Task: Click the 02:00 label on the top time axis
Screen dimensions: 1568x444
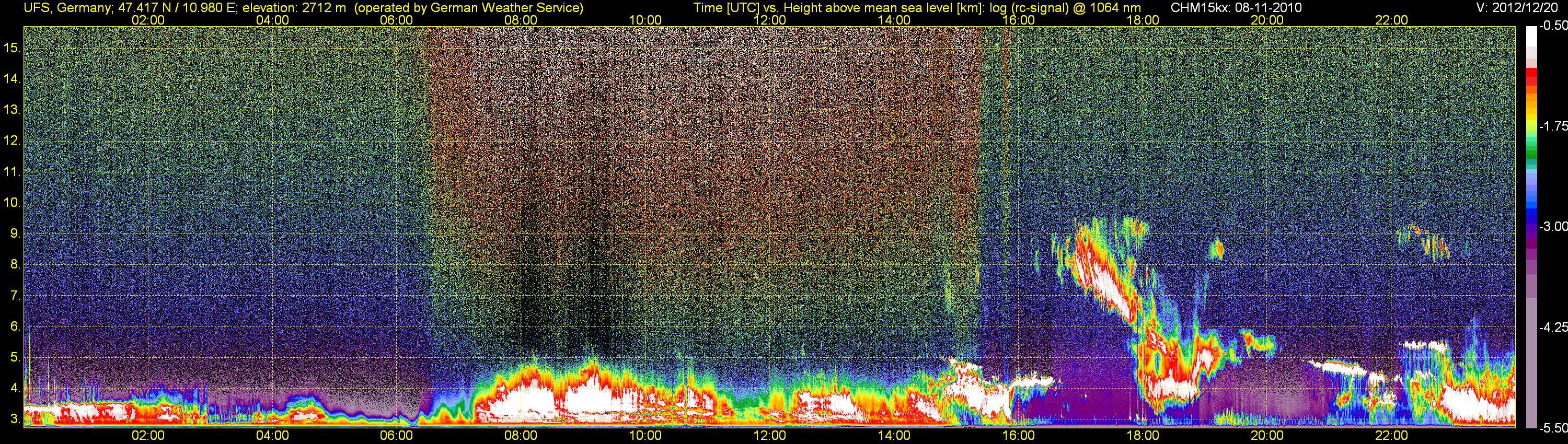Action: click(148, 19)
